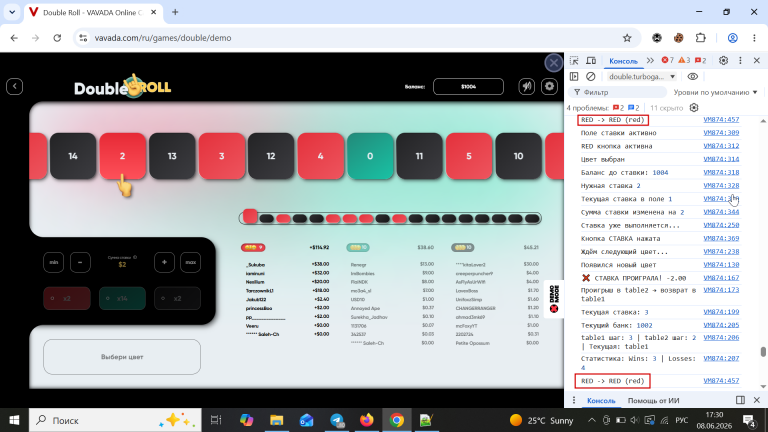
Task: Click the red errors count indicator
Action: pos(668,60)
